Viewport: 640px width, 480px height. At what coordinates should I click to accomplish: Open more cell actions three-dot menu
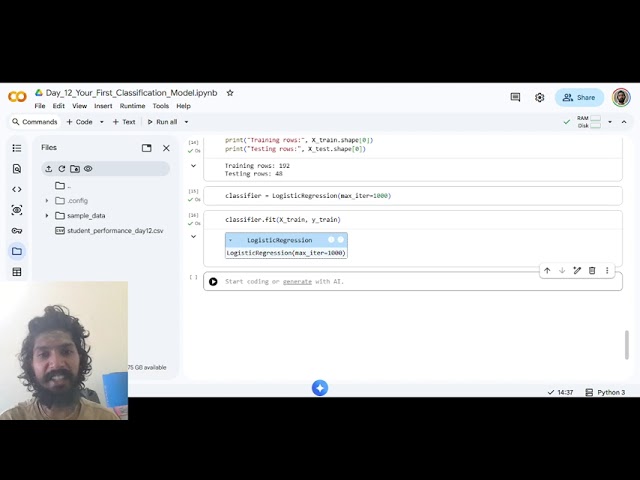click(x=607, y=271)
